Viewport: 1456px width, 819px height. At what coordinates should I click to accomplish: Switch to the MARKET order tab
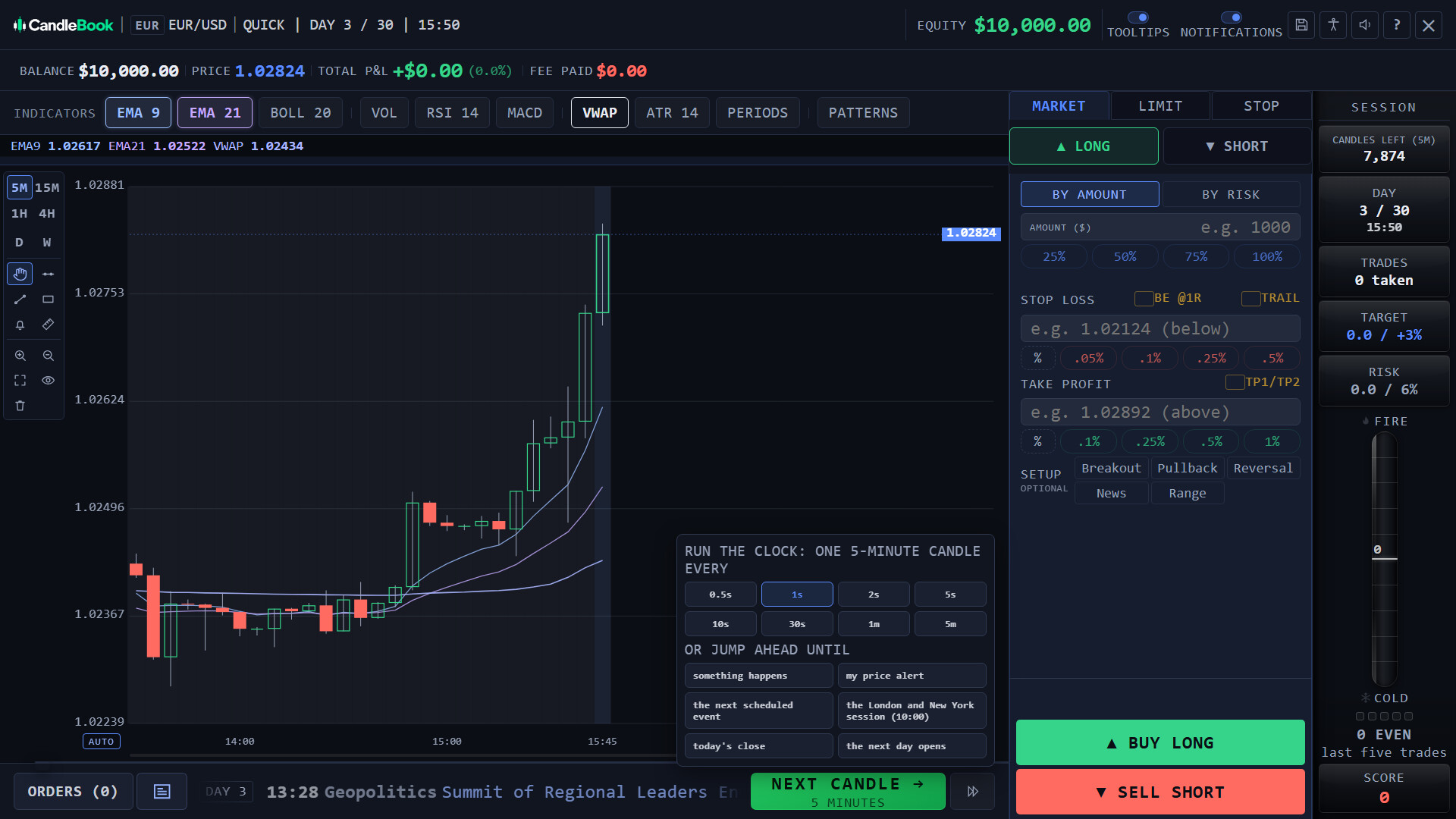(x=1059, y=106)
